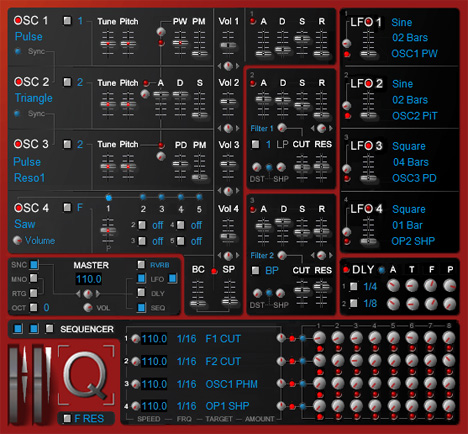Toggle the OSC 1 Sync blue LED

pyautogui.click(x=18, y=51)
